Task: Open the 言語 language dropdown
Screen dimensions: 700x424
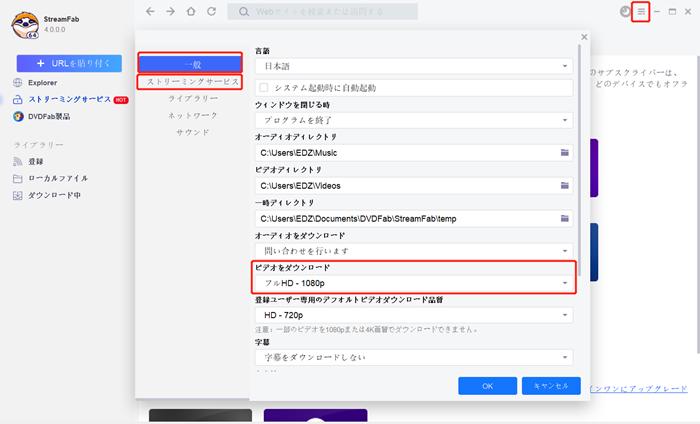Action: (414, 66)
